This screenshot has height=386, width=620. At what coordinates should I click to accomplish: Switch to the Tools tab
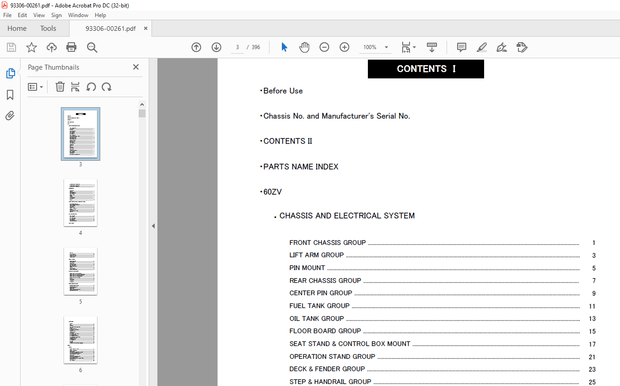[48, 28]
